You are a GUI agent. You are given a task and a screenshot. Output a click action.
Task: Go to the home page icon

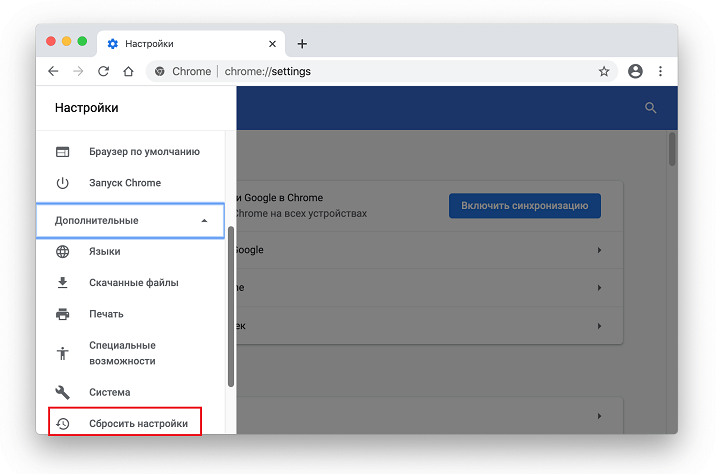coord(128,71)
